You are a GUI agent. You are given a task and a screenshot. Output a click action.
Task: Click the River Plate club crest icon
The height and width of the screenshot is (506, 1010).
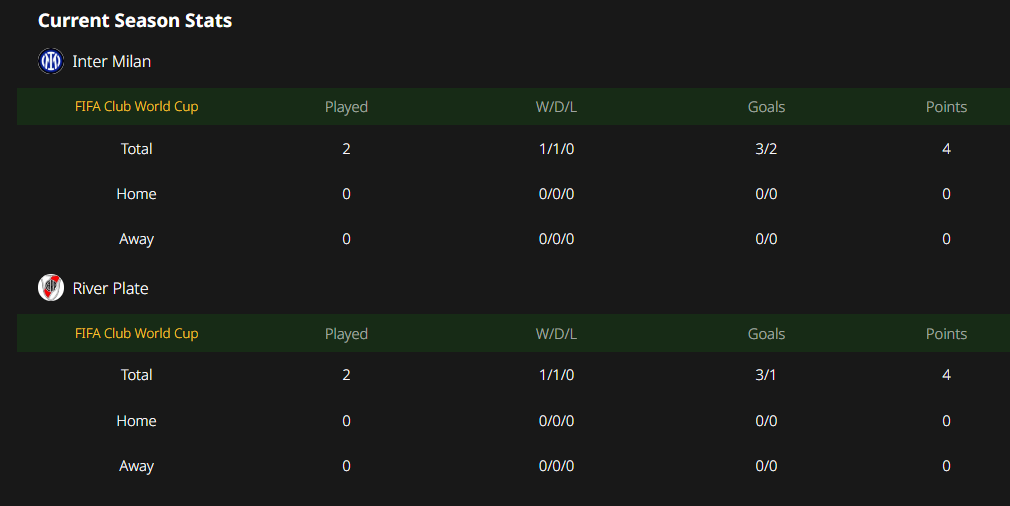pos(51,288)
